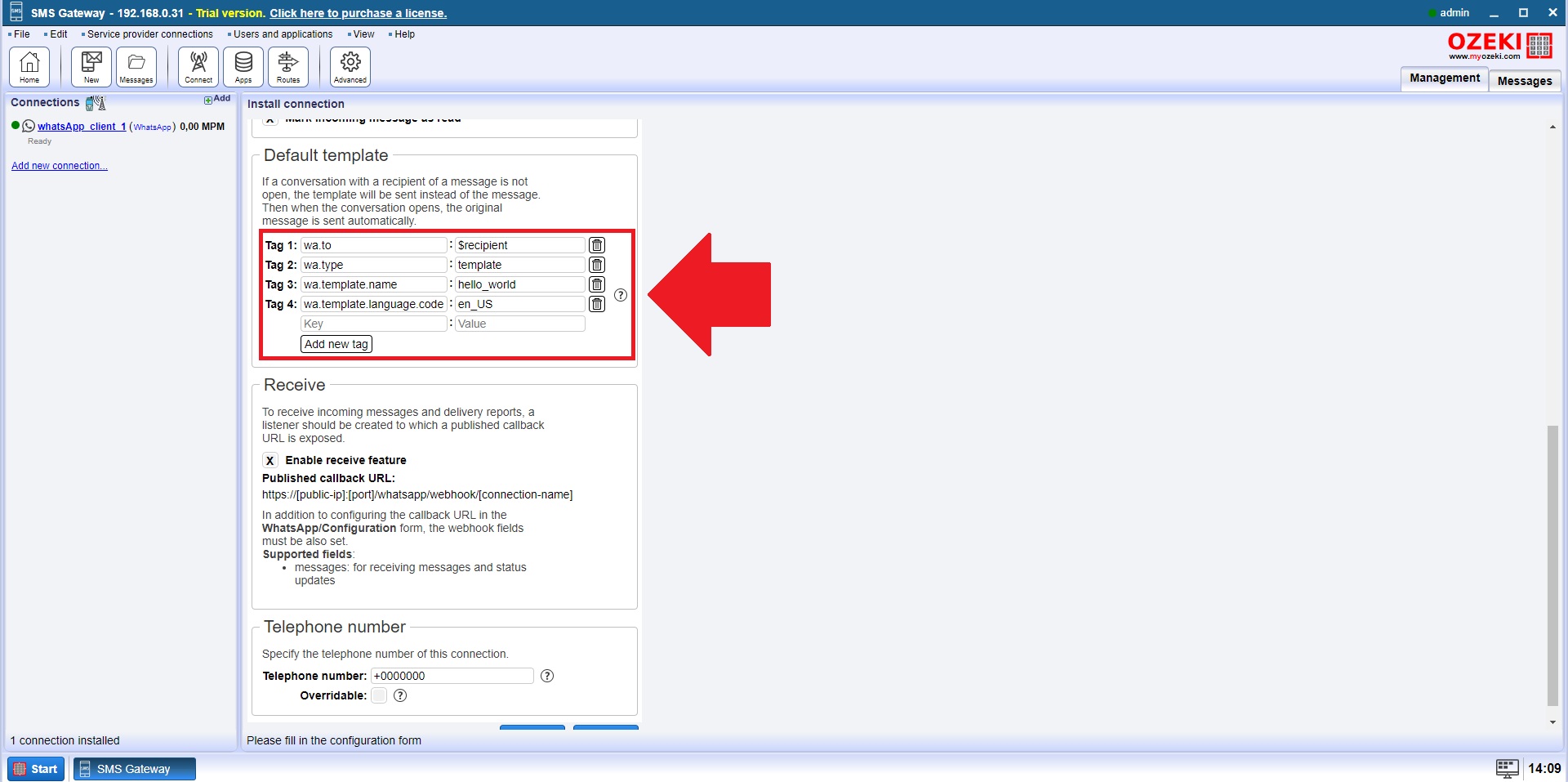
Task: Click the vertical scrollbar thumb
Action: [1552, 565]
